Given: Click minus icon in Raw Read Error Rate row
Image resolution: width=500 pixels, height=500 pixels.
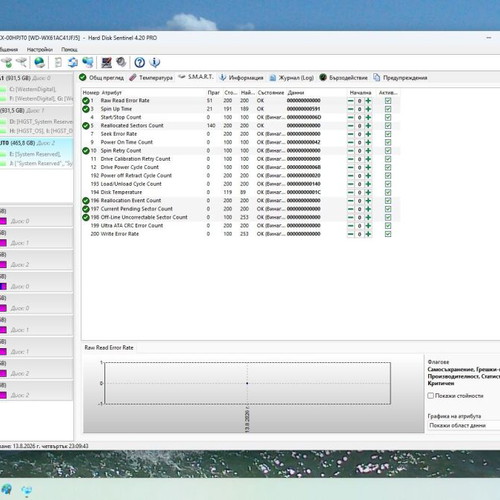Looking at the screenshot, I should click(x=351, y=101).
